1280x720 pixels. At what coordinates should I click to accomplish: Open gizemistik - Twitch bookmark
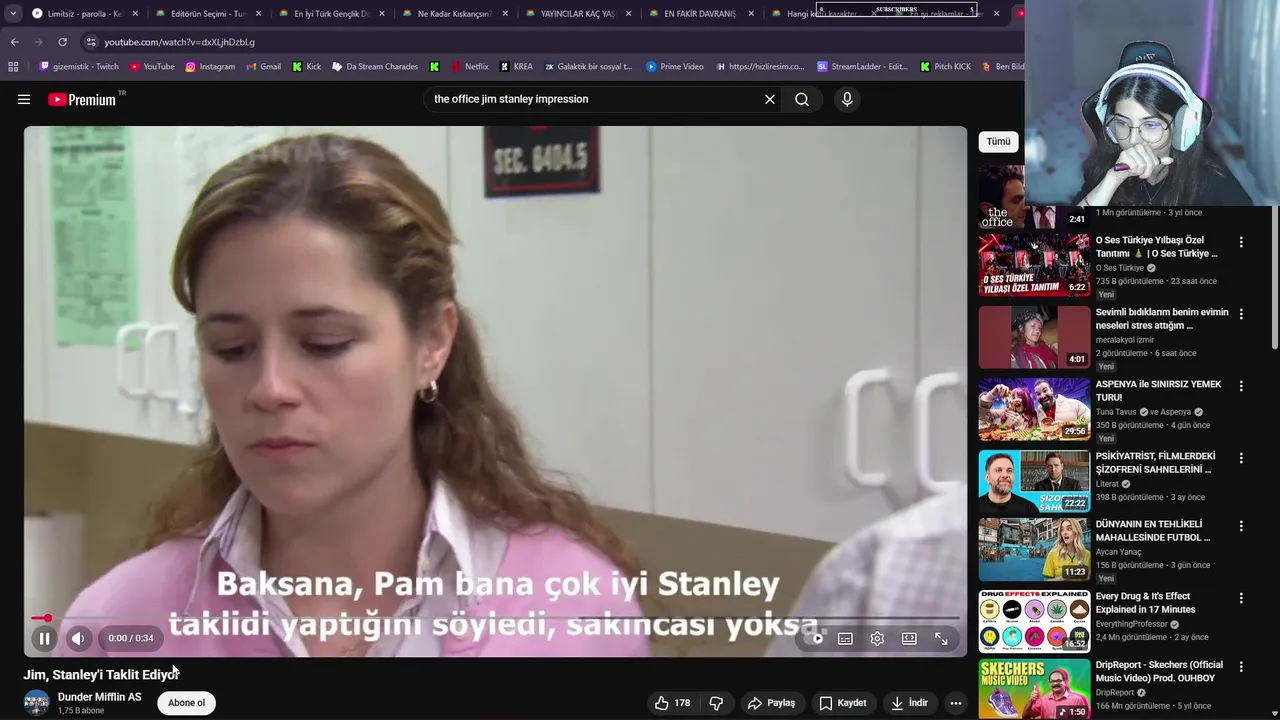(79, 67)
